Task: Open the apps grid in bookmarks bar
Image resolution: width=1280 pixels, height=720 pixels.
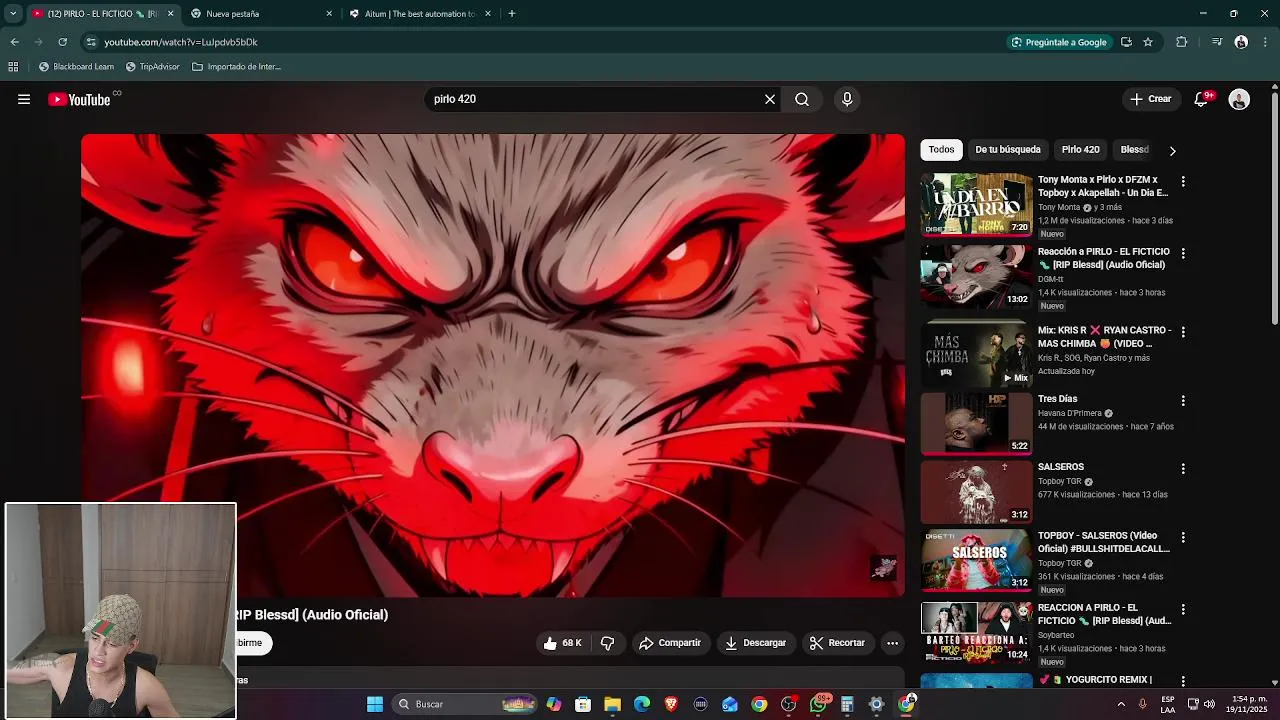Action: (x=13, y=67)
